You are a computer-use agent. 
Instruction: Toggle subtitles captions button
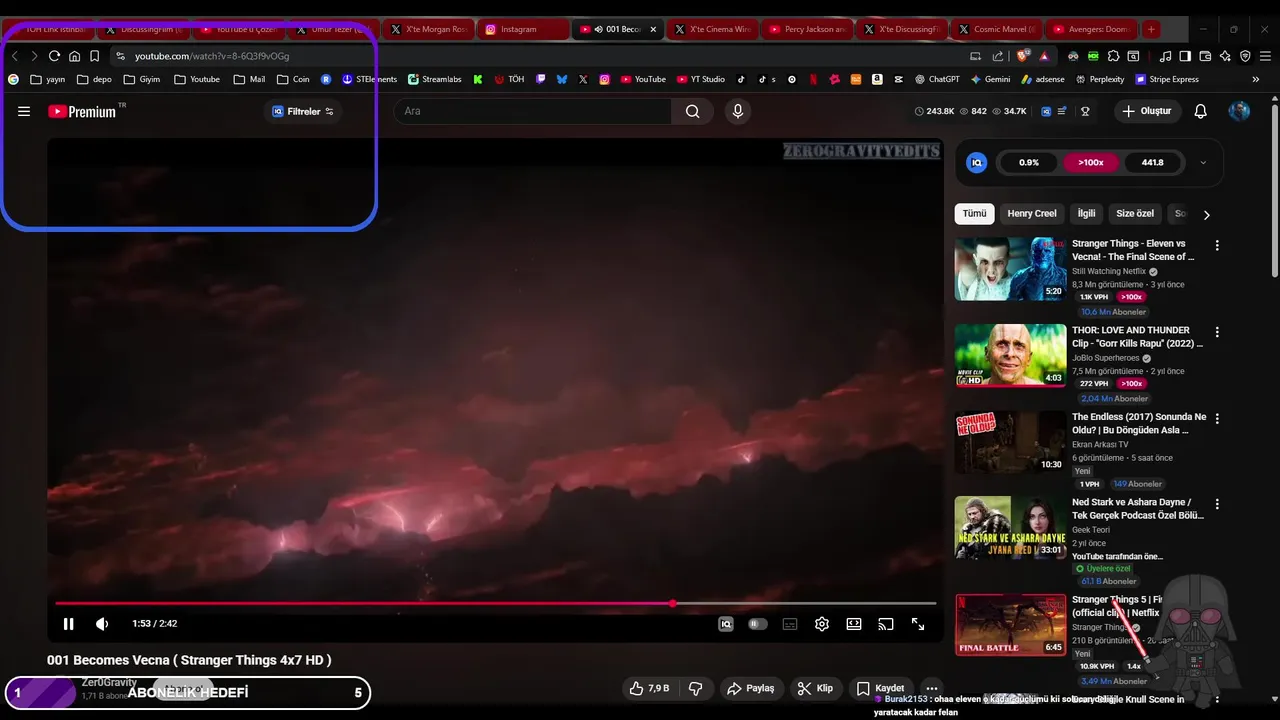[790, 624]
